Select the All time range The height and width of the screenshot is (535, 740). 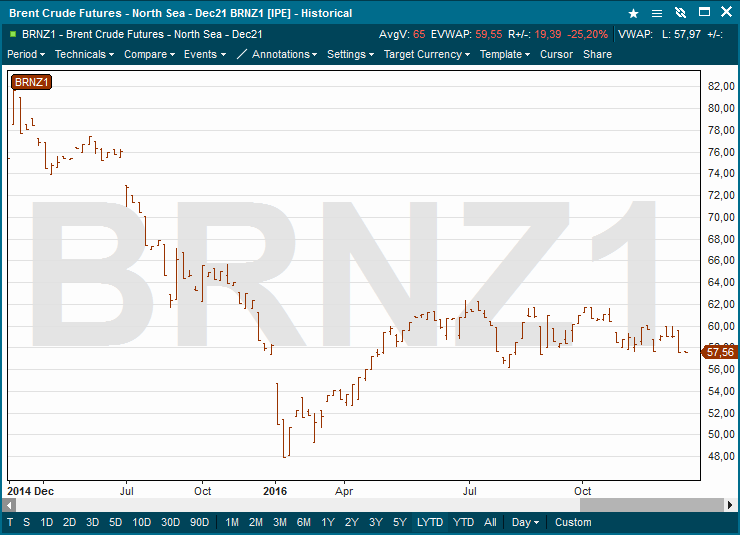pos(490,522)
